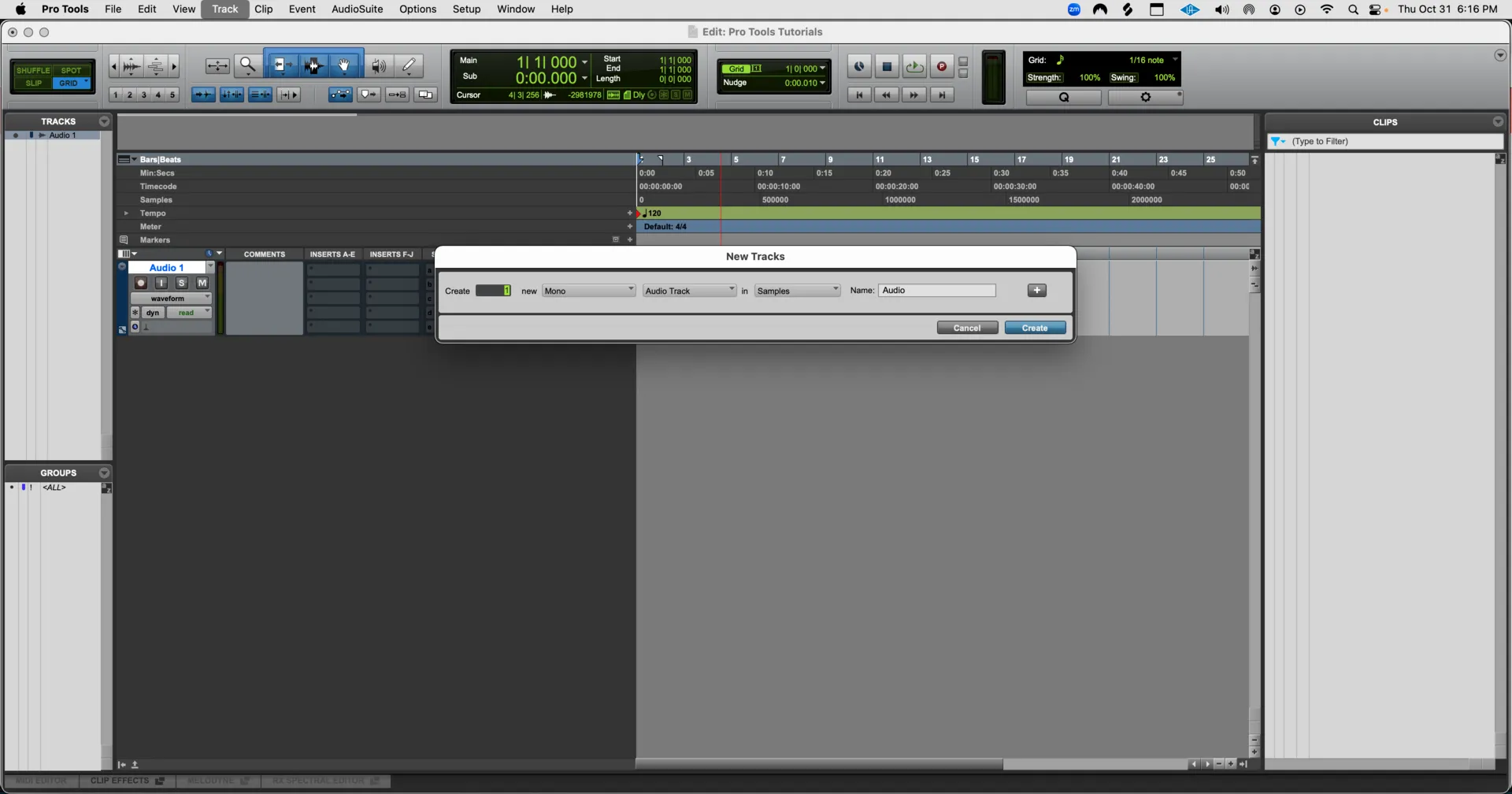Viewport: 1512px width, 794px height.
Task: Record-enable the Audio 1 track
Action: pos(141,283)
